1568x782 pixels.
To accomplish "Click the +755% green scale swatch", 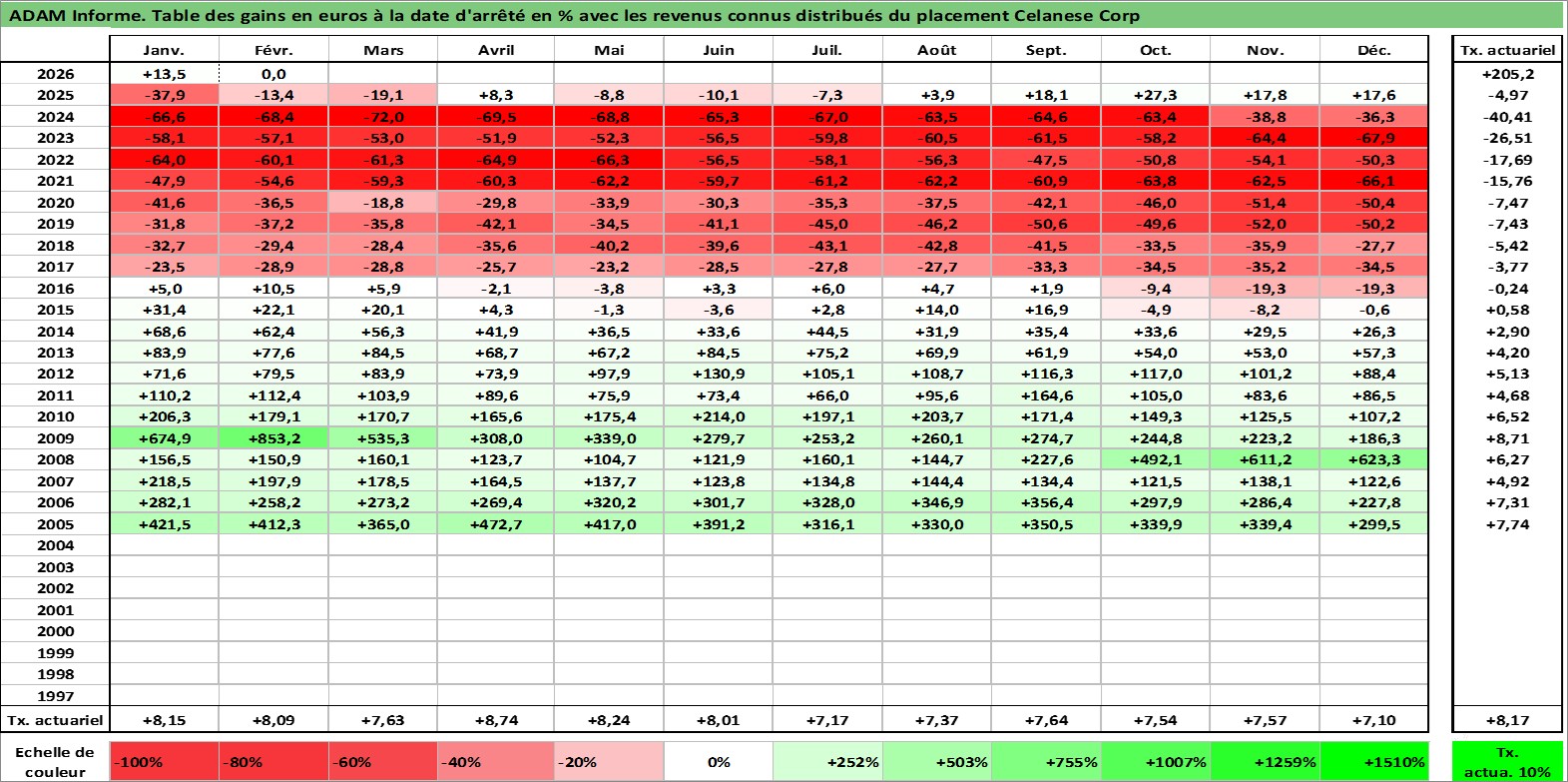I will 1046,762.
